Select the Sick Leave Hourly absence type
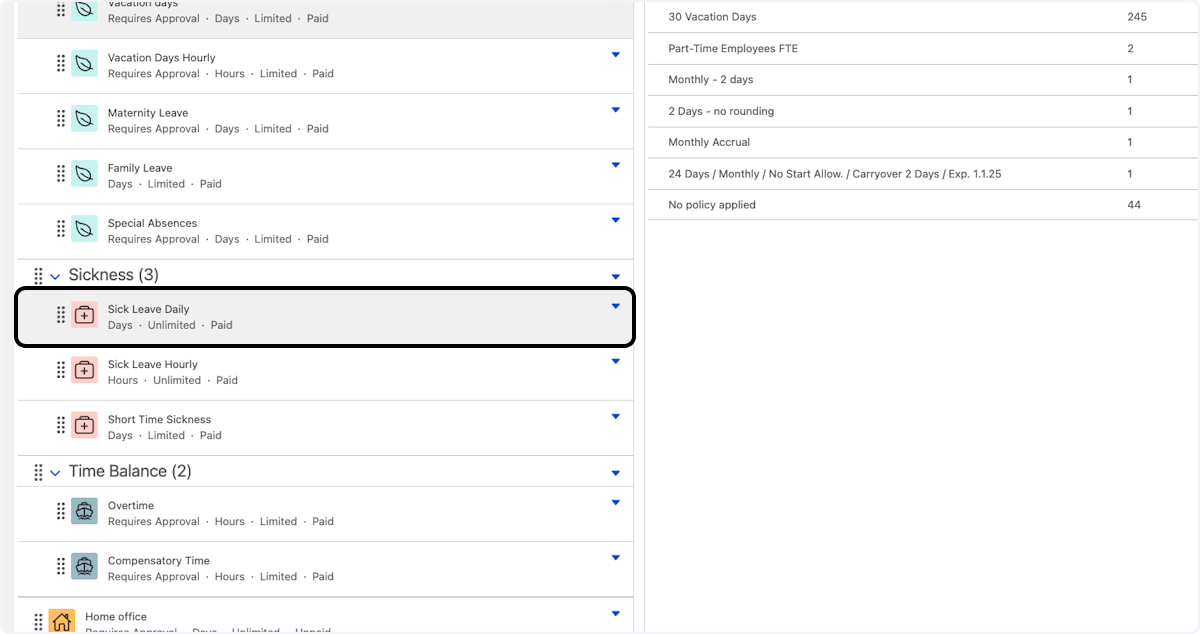1200x634 pixels. tap(153, 365)
